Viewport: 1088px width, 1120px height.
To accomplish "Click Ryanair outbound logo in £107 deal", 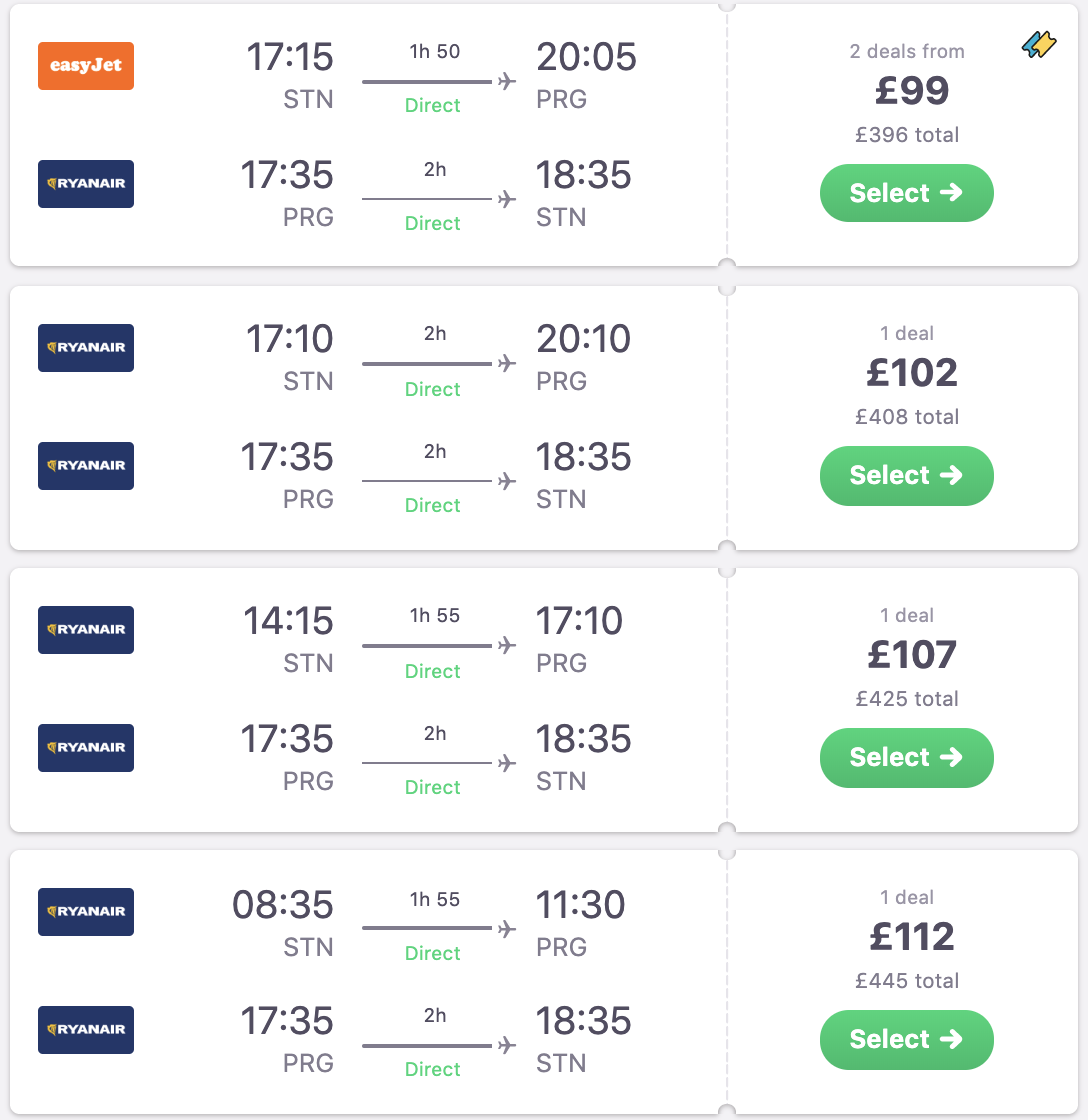I will click(86, 630).
